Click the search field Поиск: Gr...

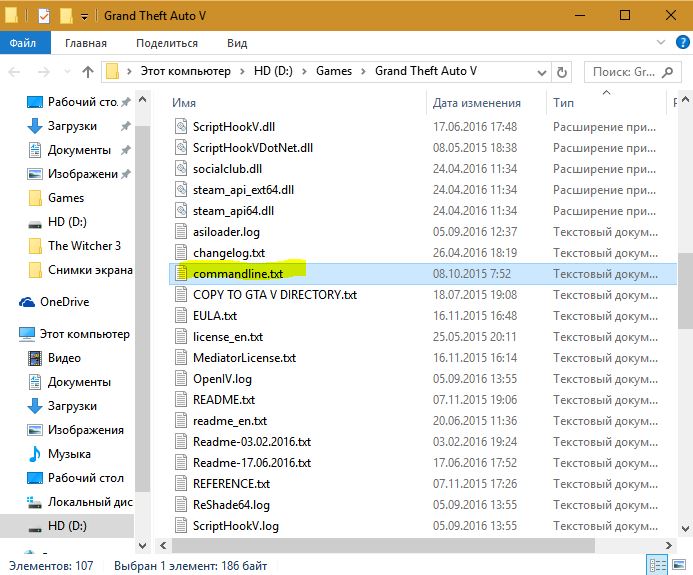click(633, 72)
